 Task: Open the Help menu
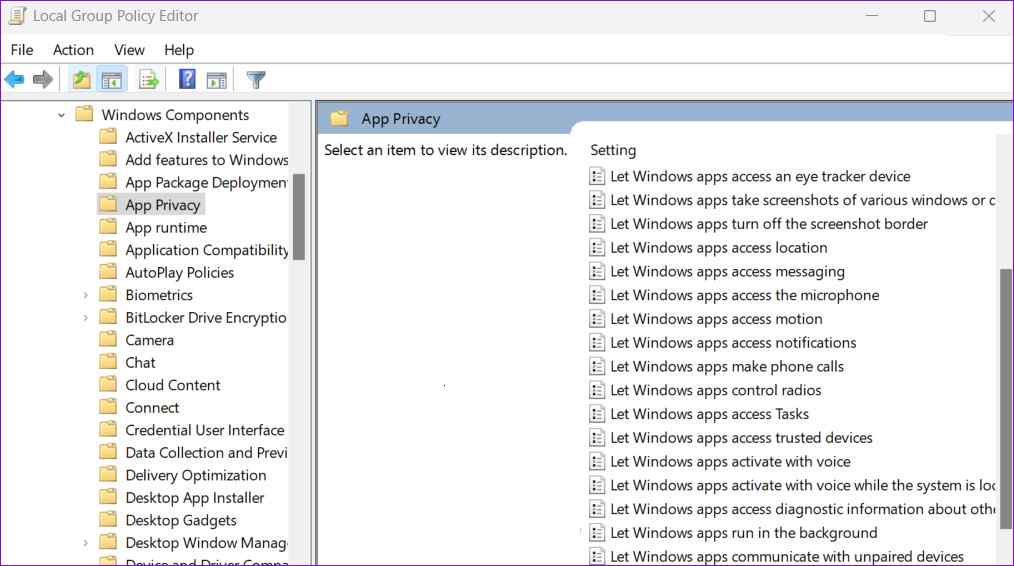(x=178, y=50)
